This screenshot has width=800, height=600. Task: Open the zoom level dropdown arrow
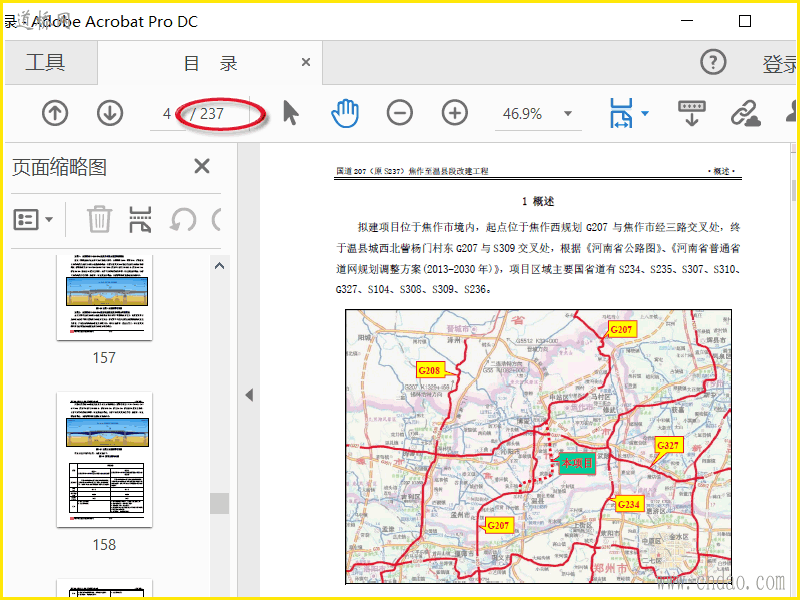pyautogui.click(x=568, y=113)
